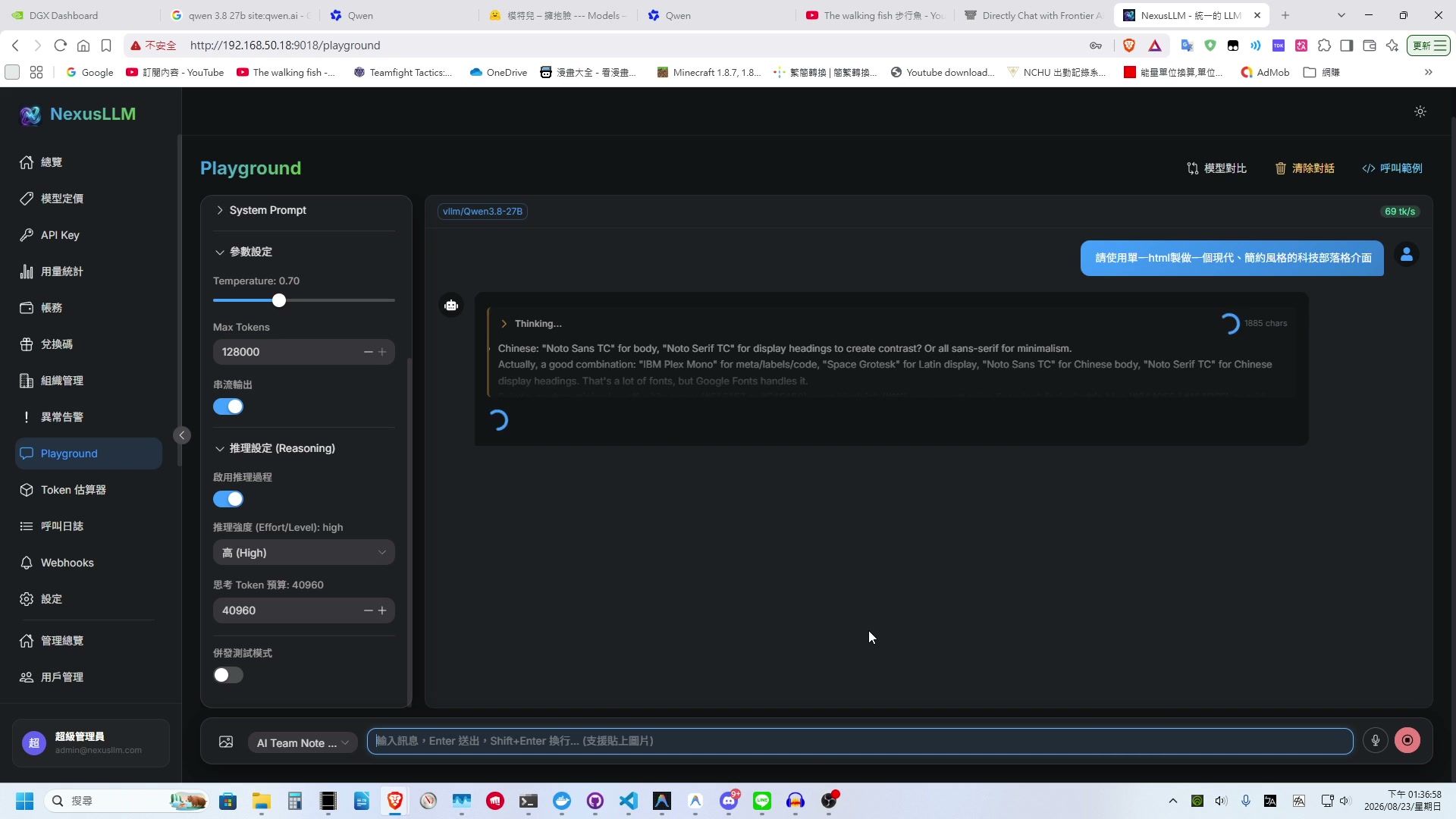Open organization management (組織管理) page
The image size is (1456, 819).
89,381
